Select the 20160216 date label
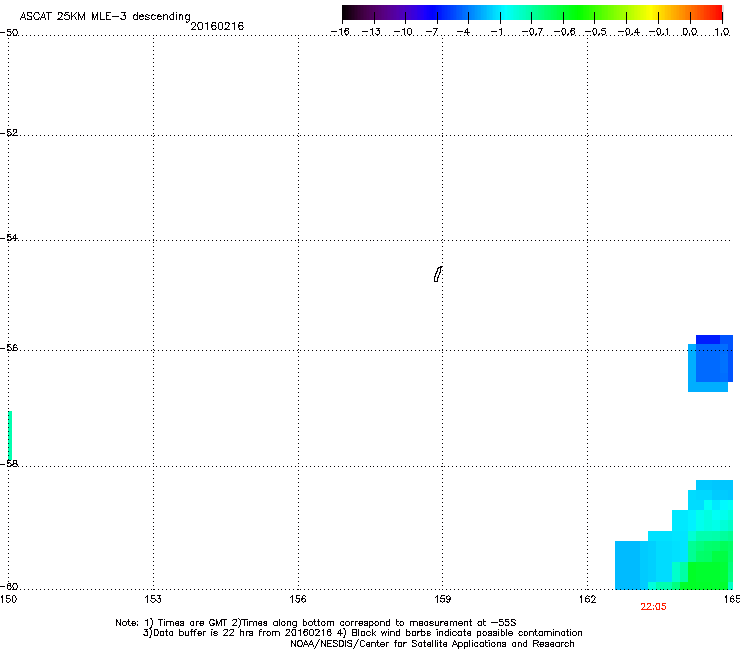740x650 pixels. point(217,26)
